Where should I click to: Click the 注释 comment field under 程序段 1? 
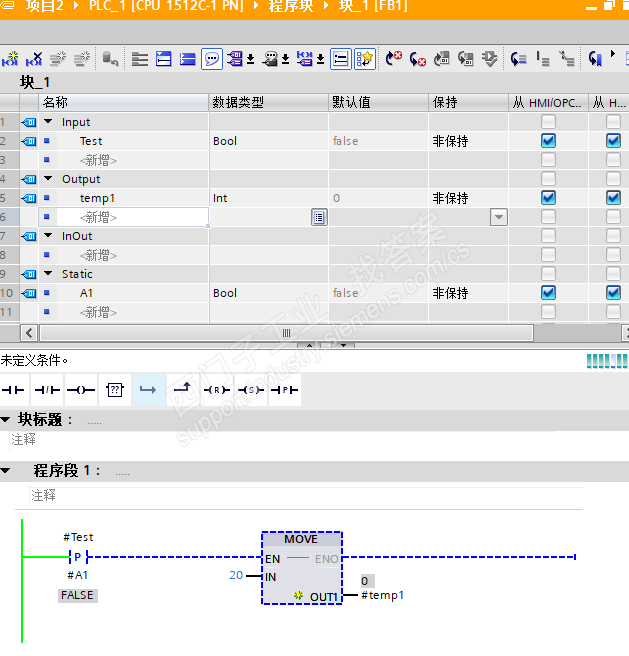coord(306,496)
